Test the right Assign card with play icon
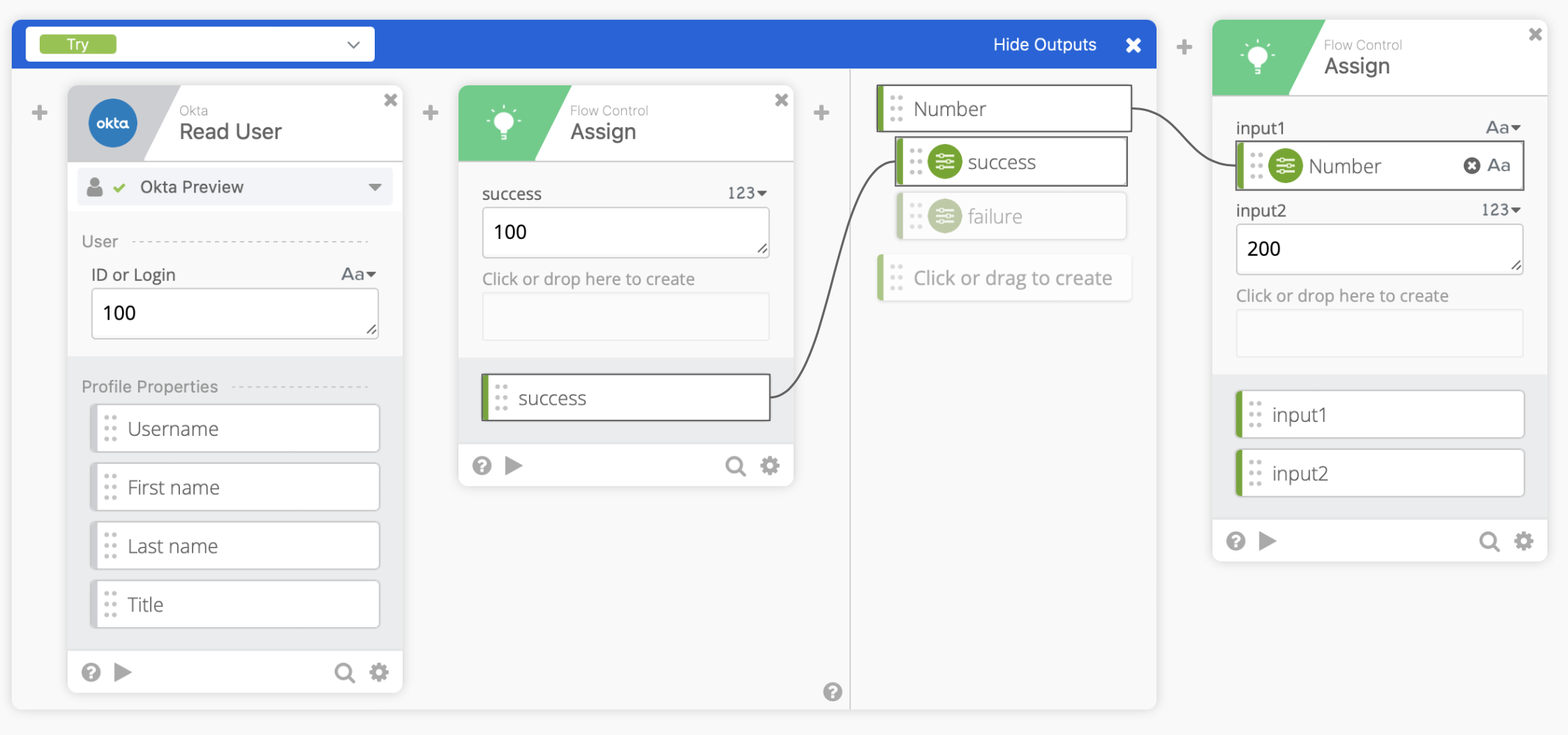 tap(1267, 542)
